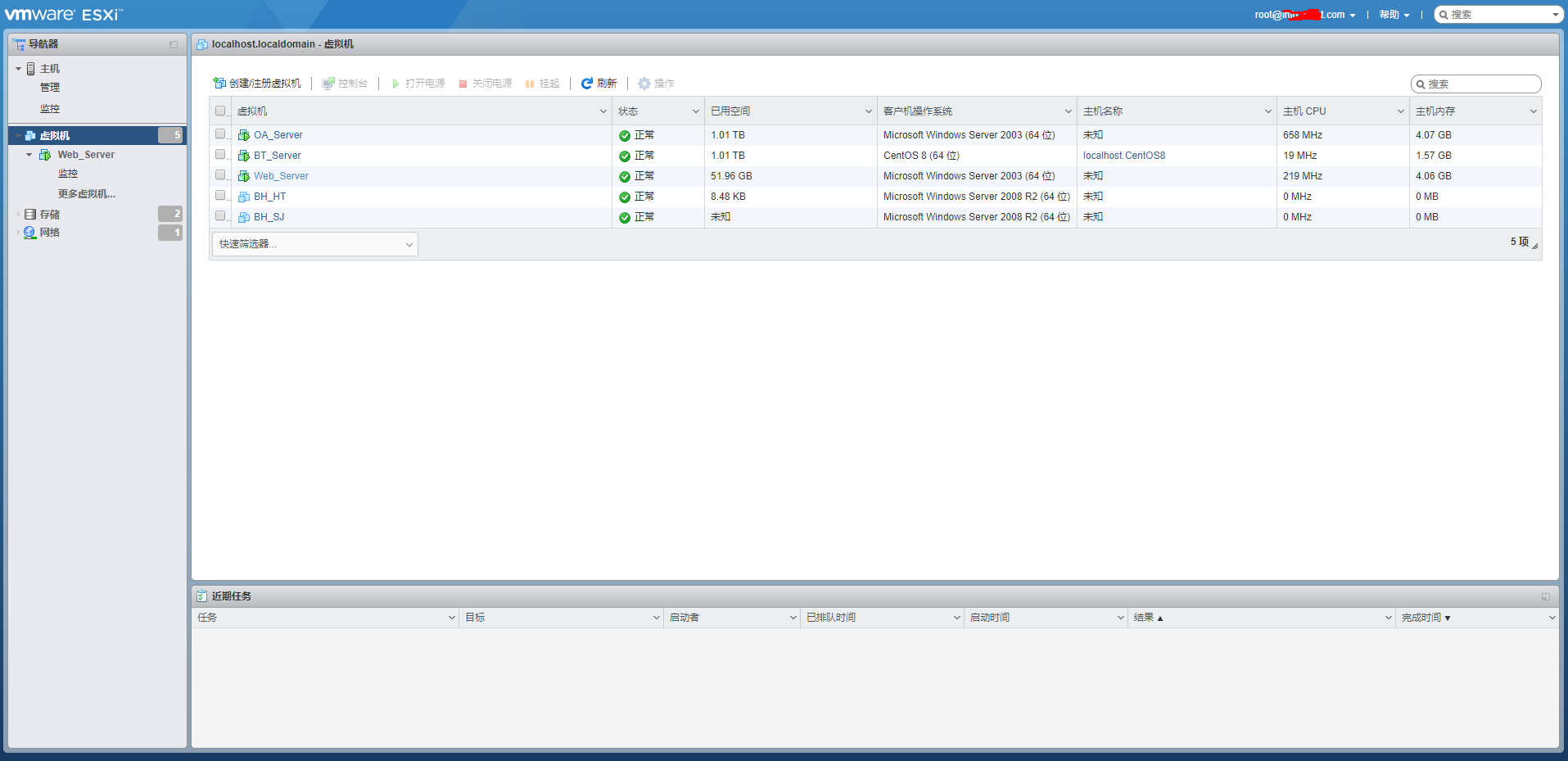
Task: Minimize the Recent Tasks panel
Action: (1545, 597)
